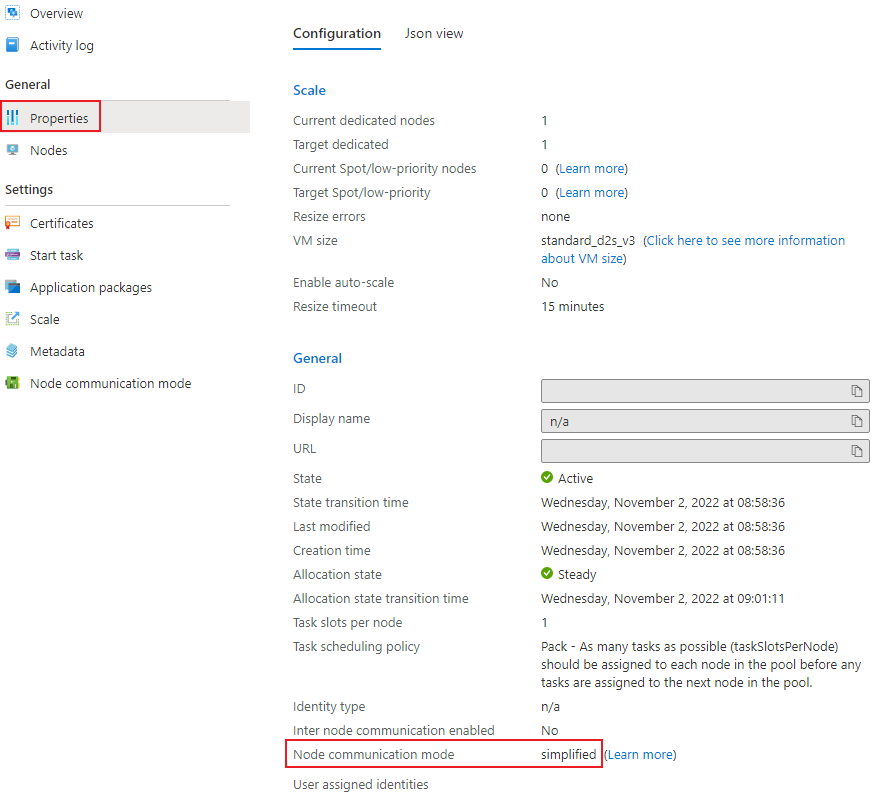
Task: Click the VM size information link
Action: pyautogui.click(x=744, y=240)
